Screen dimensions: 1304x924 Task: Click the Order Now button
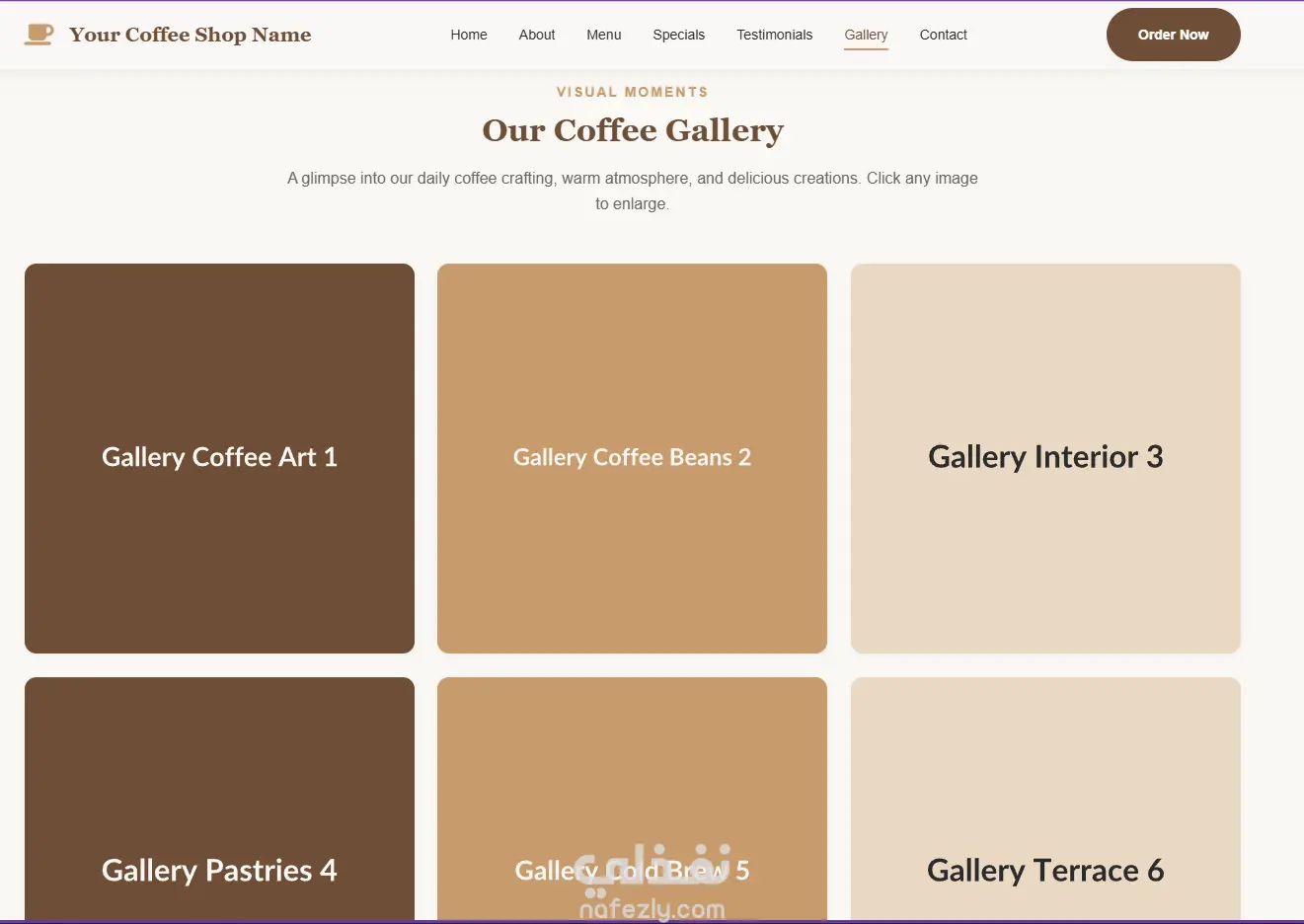pyautogui.click(x=1174, y=35)
